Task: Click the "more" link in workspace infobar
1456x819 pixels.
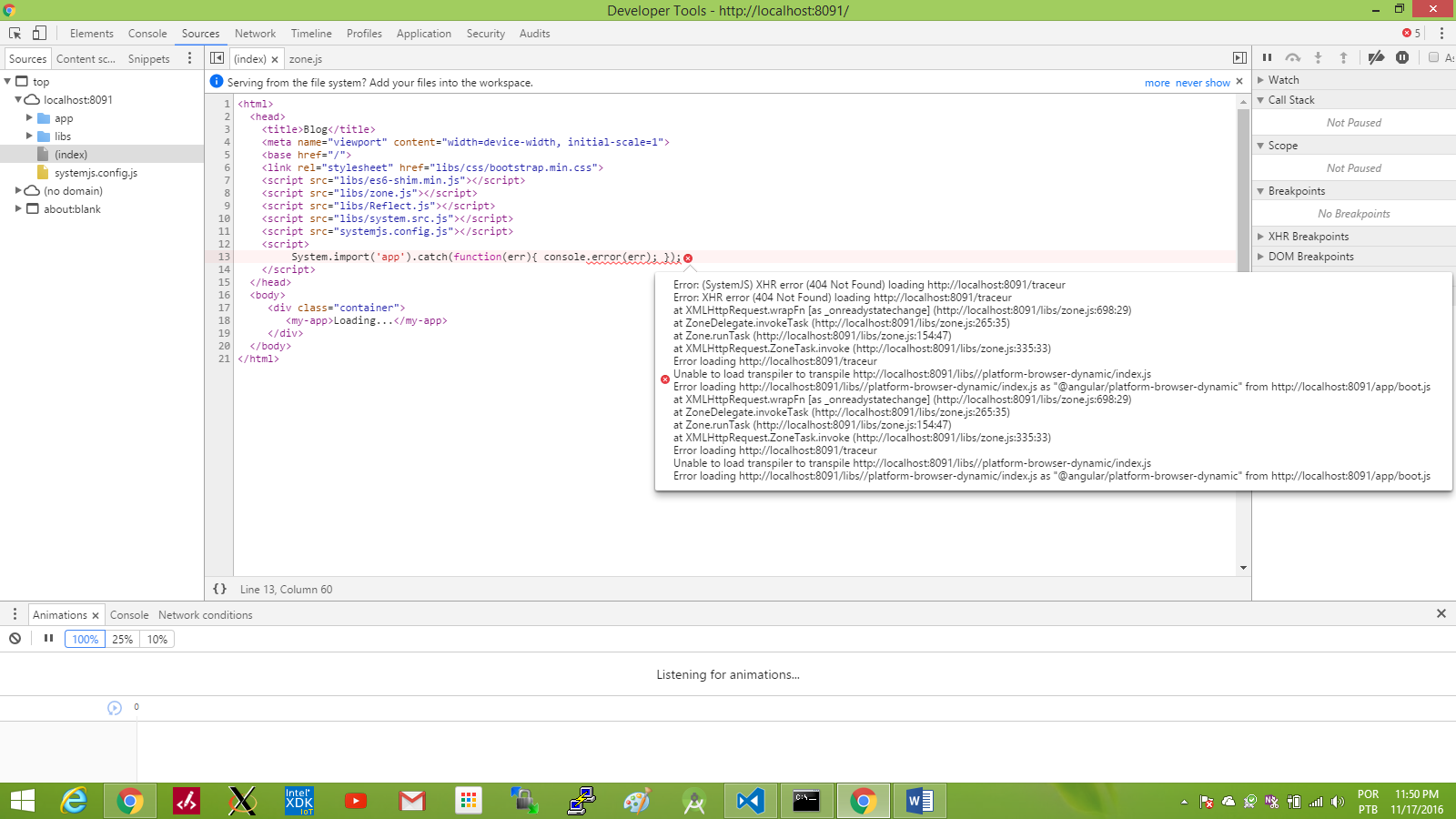Action: (x=1157, y=83)
